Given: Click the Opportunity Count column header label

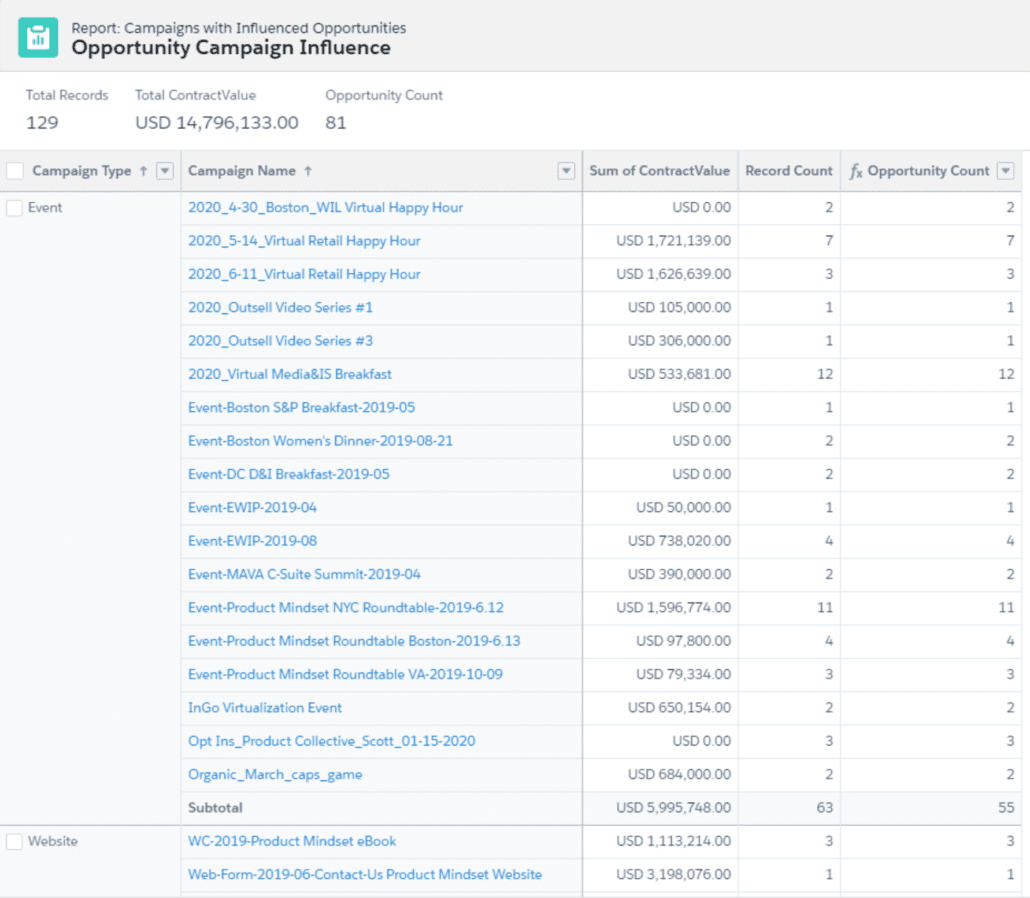Looking at the screenshot, I should [928, 171].
